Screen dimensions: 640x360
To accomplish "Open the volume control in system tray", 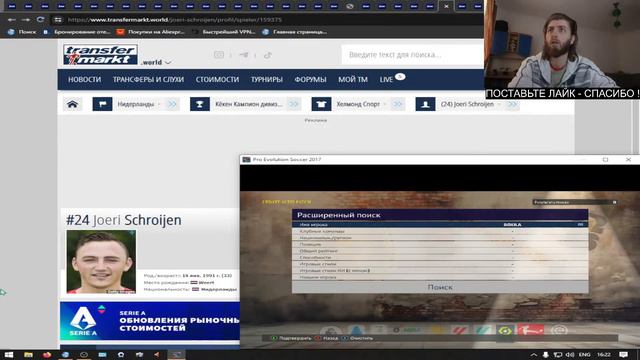I will pyautogui.click(x=570, y=354).
